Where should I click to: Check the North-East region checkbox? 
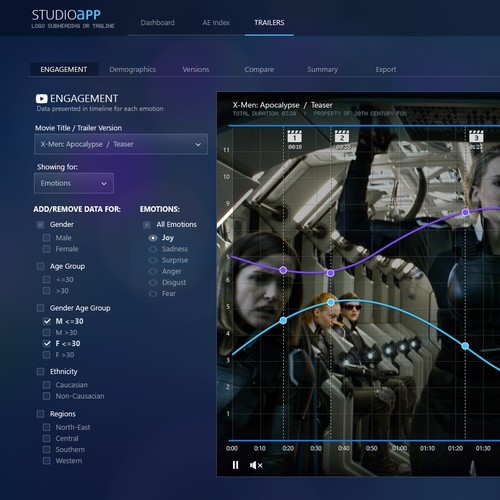click(x=47, y=427)
